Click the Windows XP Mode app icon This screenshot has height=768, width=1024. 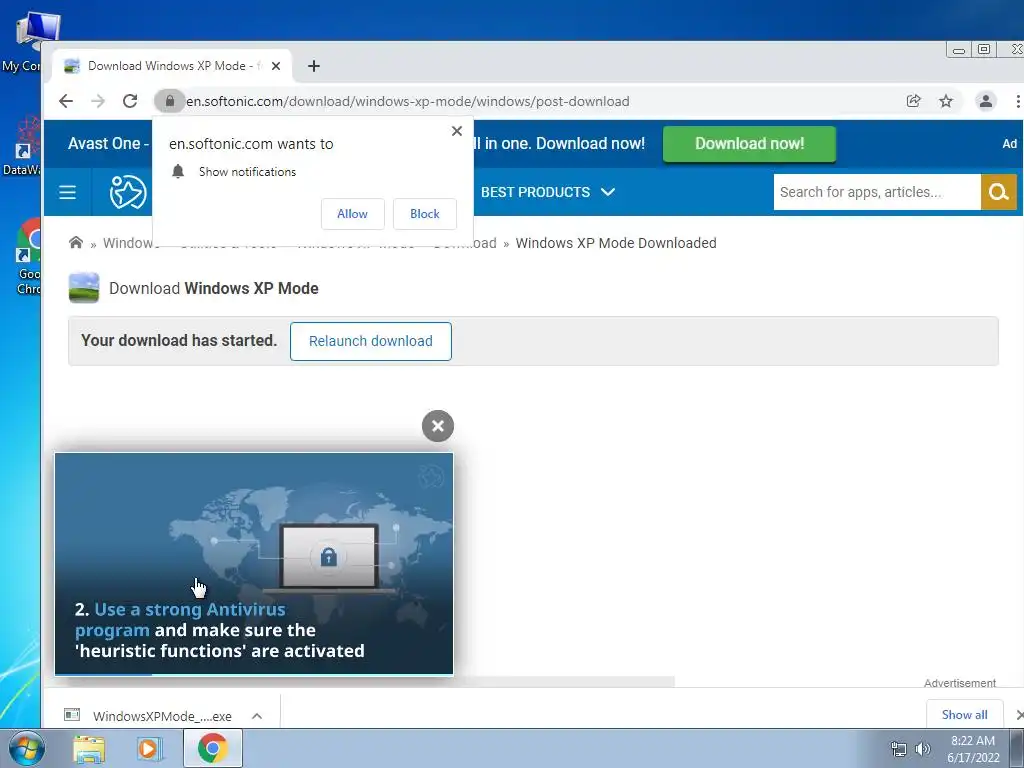pyautogui.click(x=84, y=288)
